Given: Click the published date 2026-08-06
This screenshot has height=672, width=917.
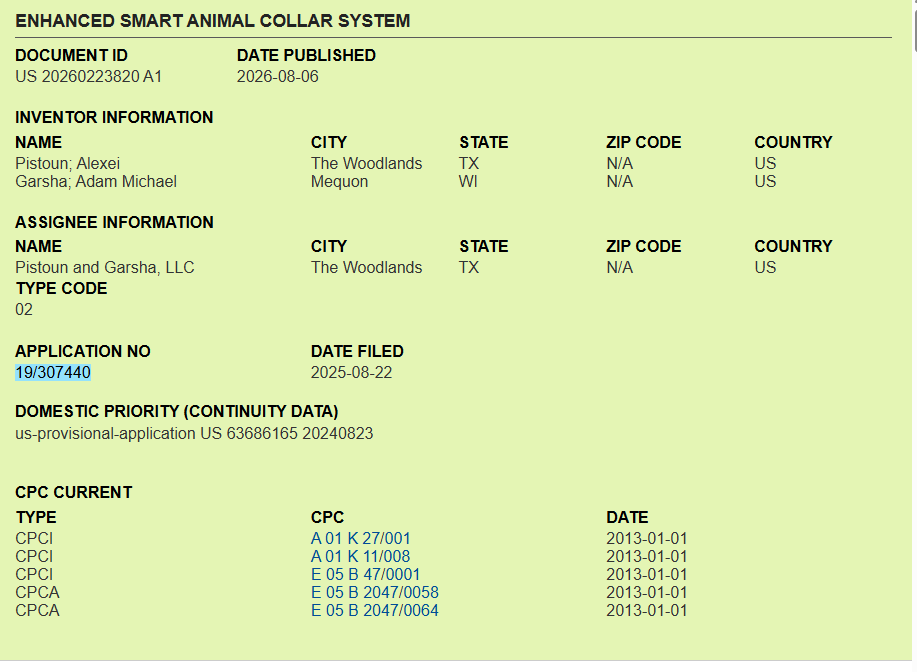Looking at the screenshot, I should 278,77.
